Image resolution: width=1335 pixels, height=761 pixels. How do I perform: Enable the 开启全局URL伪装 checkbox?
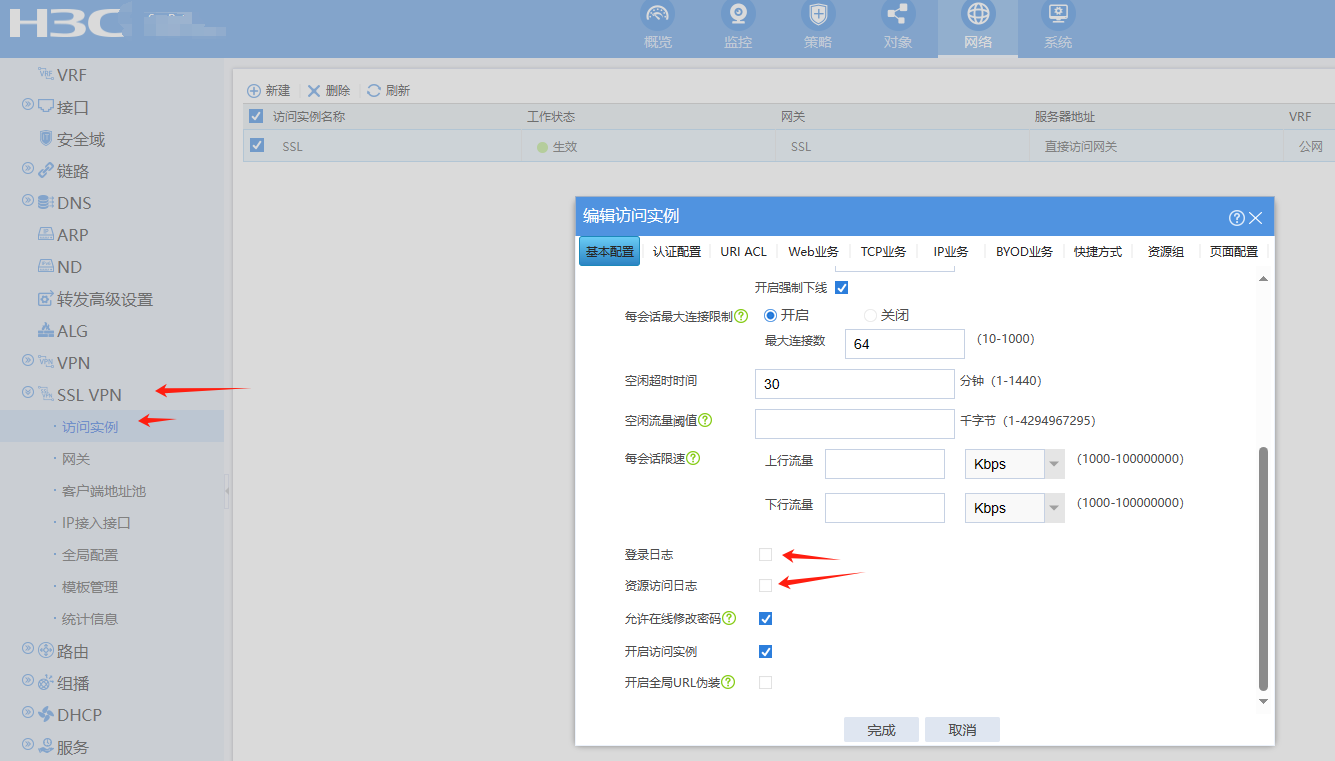pos(765,682)
